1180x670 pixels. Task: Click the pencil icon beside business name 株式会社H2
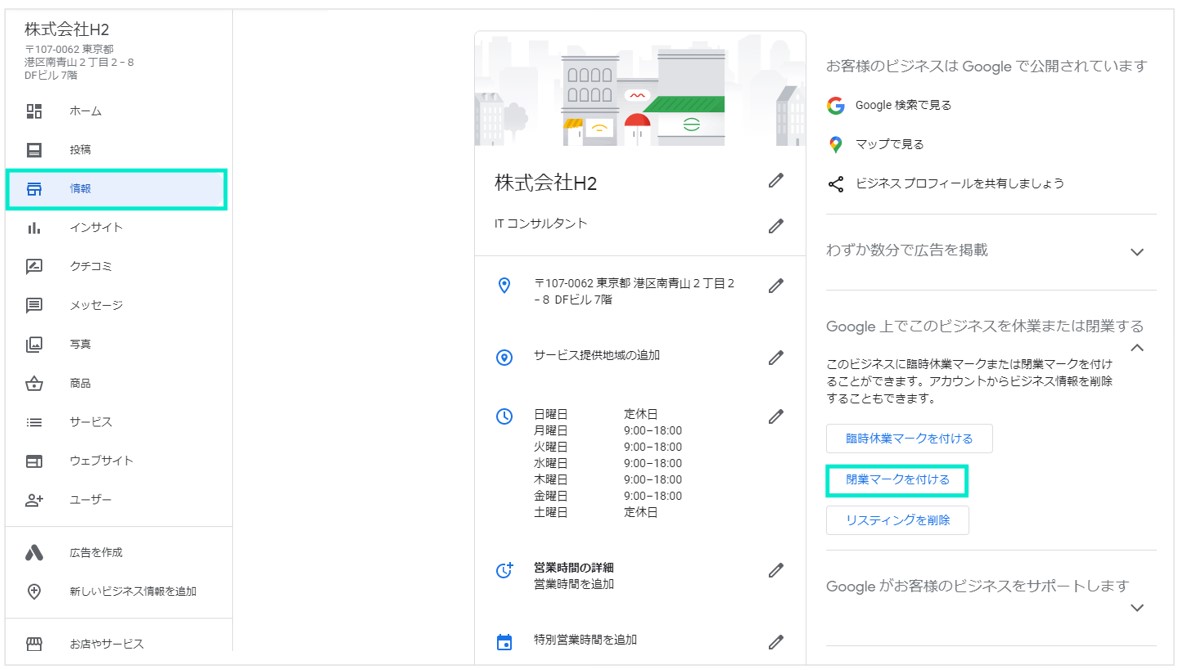pos(775,181)
